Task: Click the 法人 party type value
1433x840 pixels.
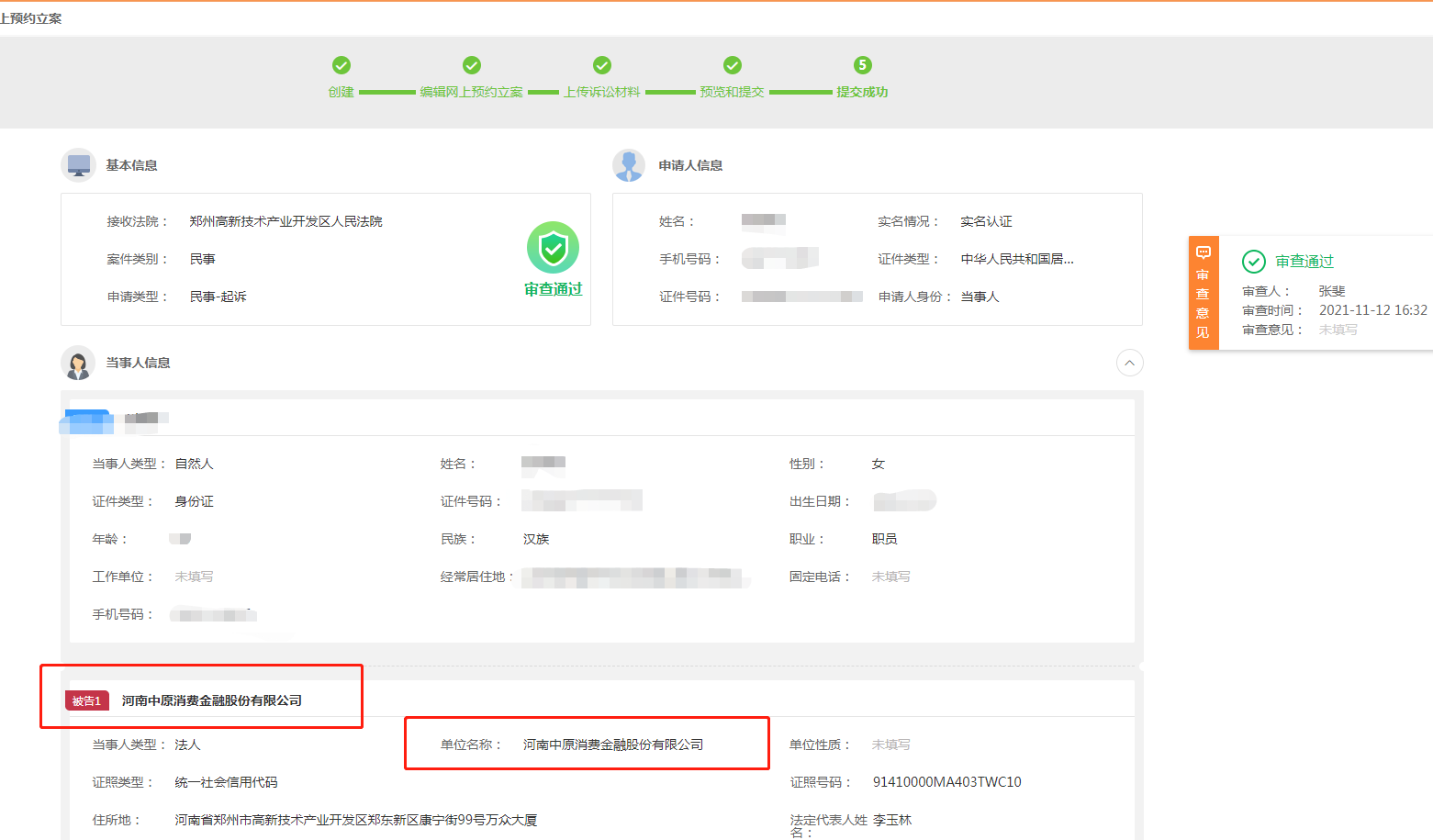Action: (x=187, y=745)
